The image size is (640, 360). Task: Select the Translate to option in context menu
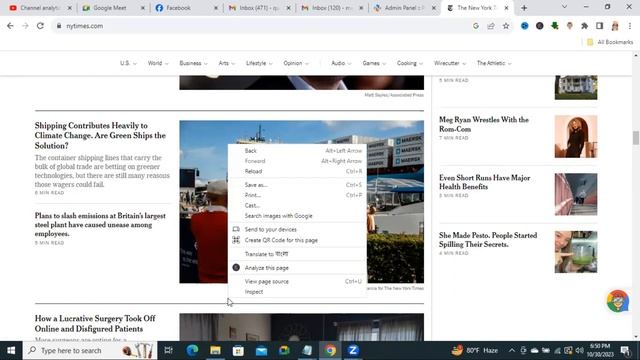point(297,254)
